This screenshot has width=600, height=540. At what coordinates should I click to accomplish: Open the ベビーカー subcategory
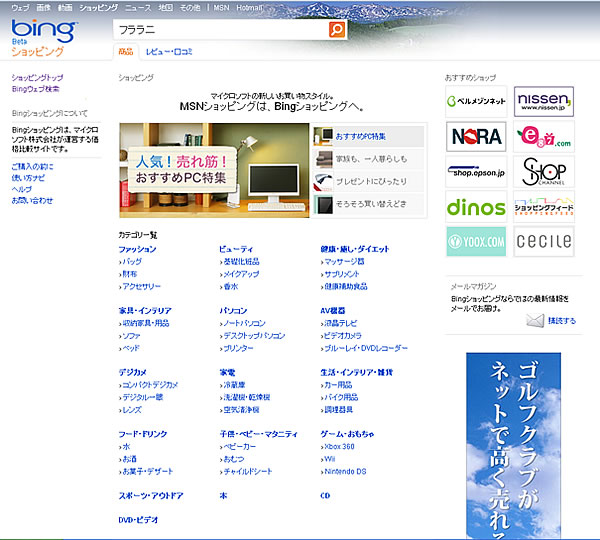pos(240,446)
